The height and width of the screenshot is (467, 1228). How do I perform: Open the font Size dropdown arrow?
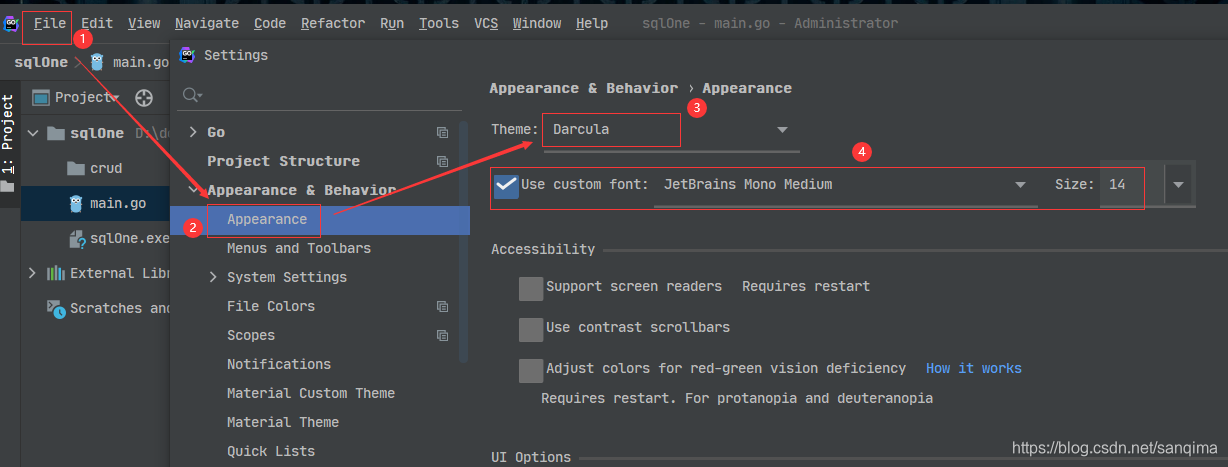point(1179,185)
